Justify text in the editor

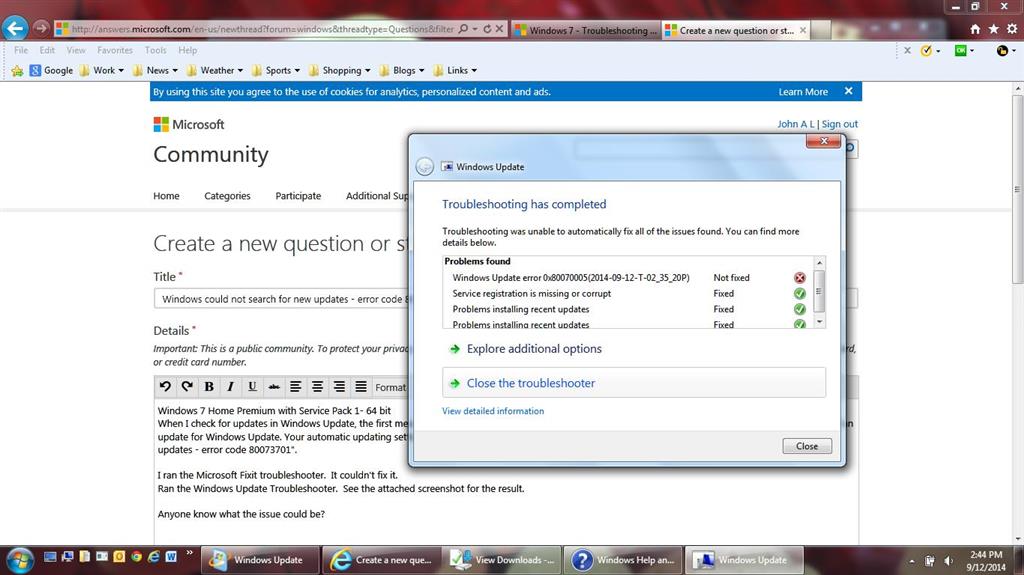tap(360, 387)
